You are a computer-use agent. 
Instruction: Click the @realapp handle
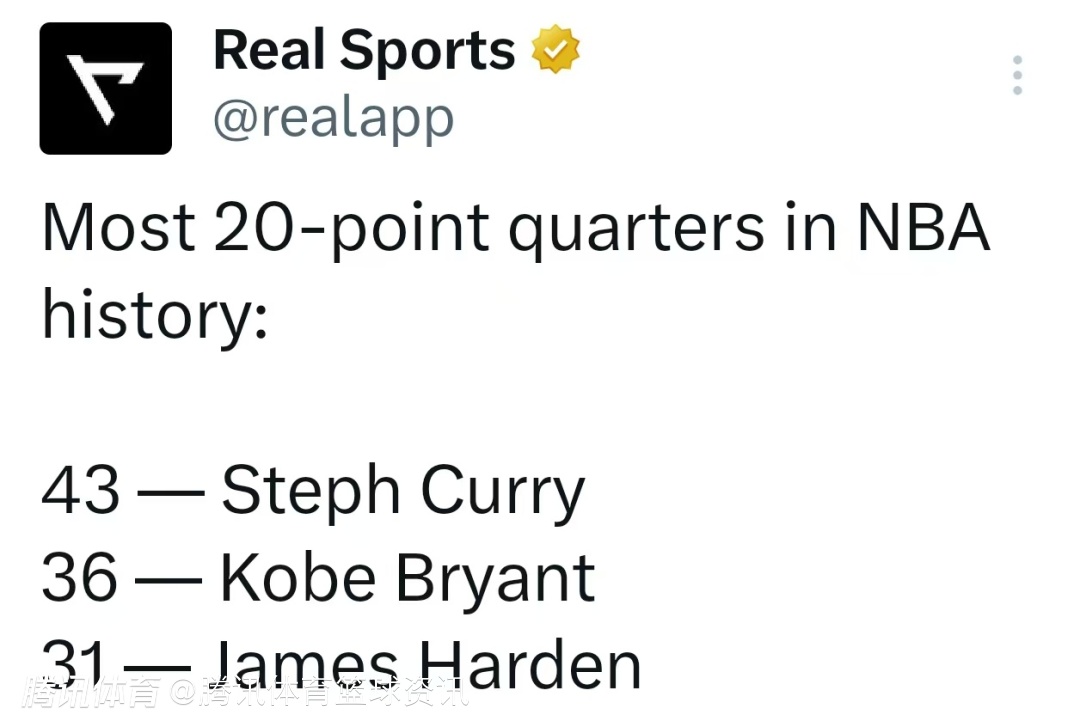(x=334, y=118)
